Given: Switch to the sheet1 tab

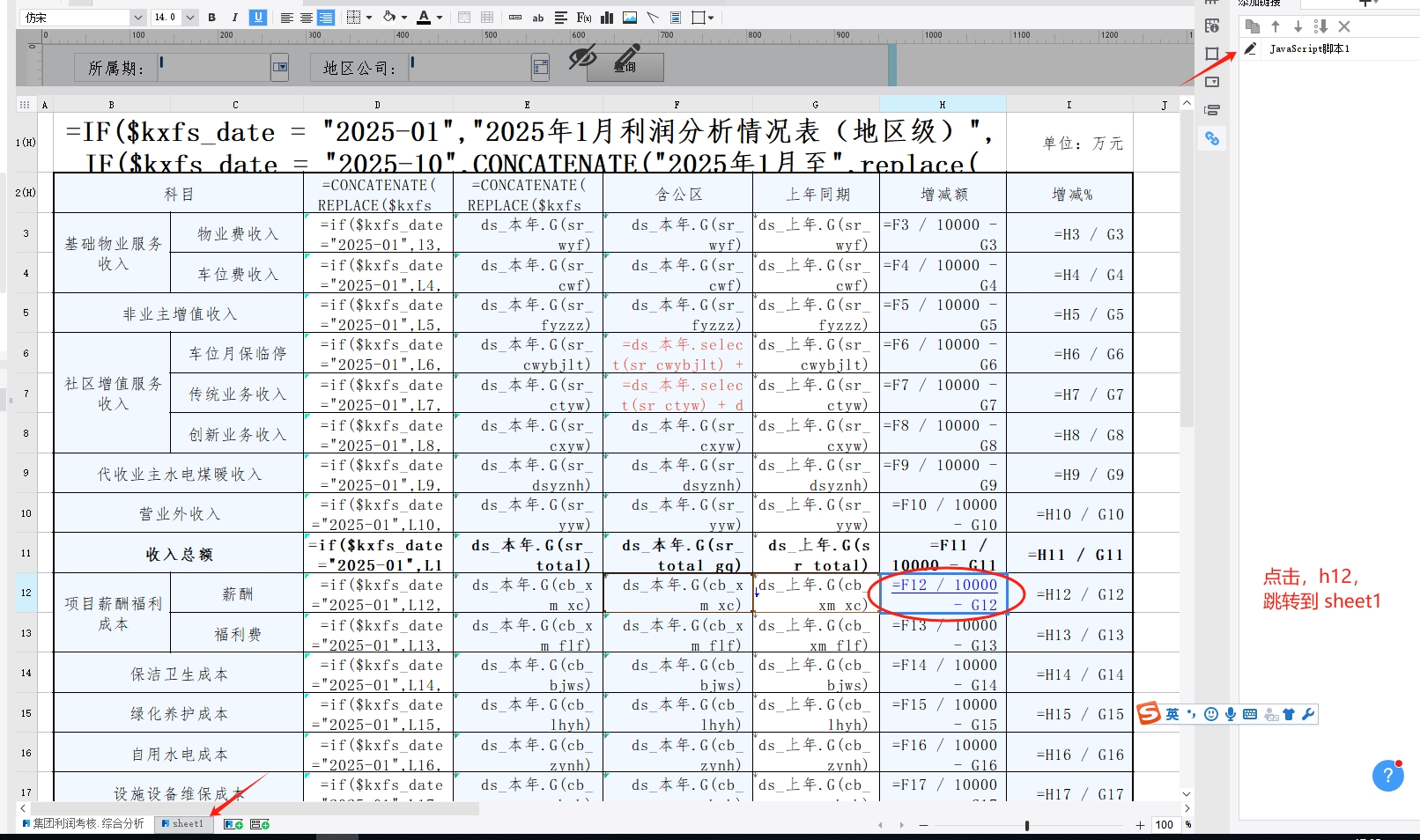Looking at the screenshot, I should (x=182, y=824).
